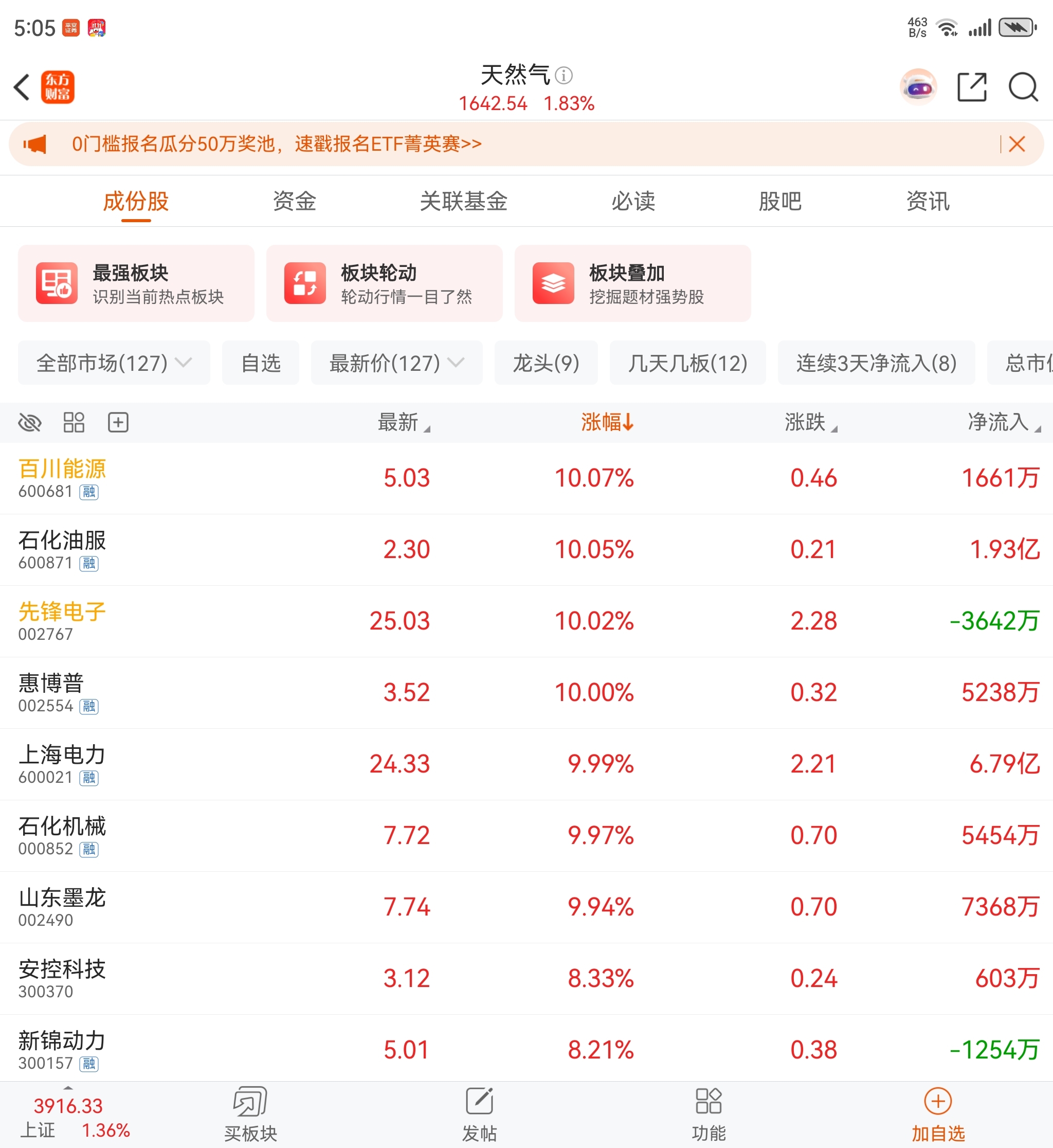
Task: Toggle the hide-eye visibility icon
Action: (x=30, y=422)
